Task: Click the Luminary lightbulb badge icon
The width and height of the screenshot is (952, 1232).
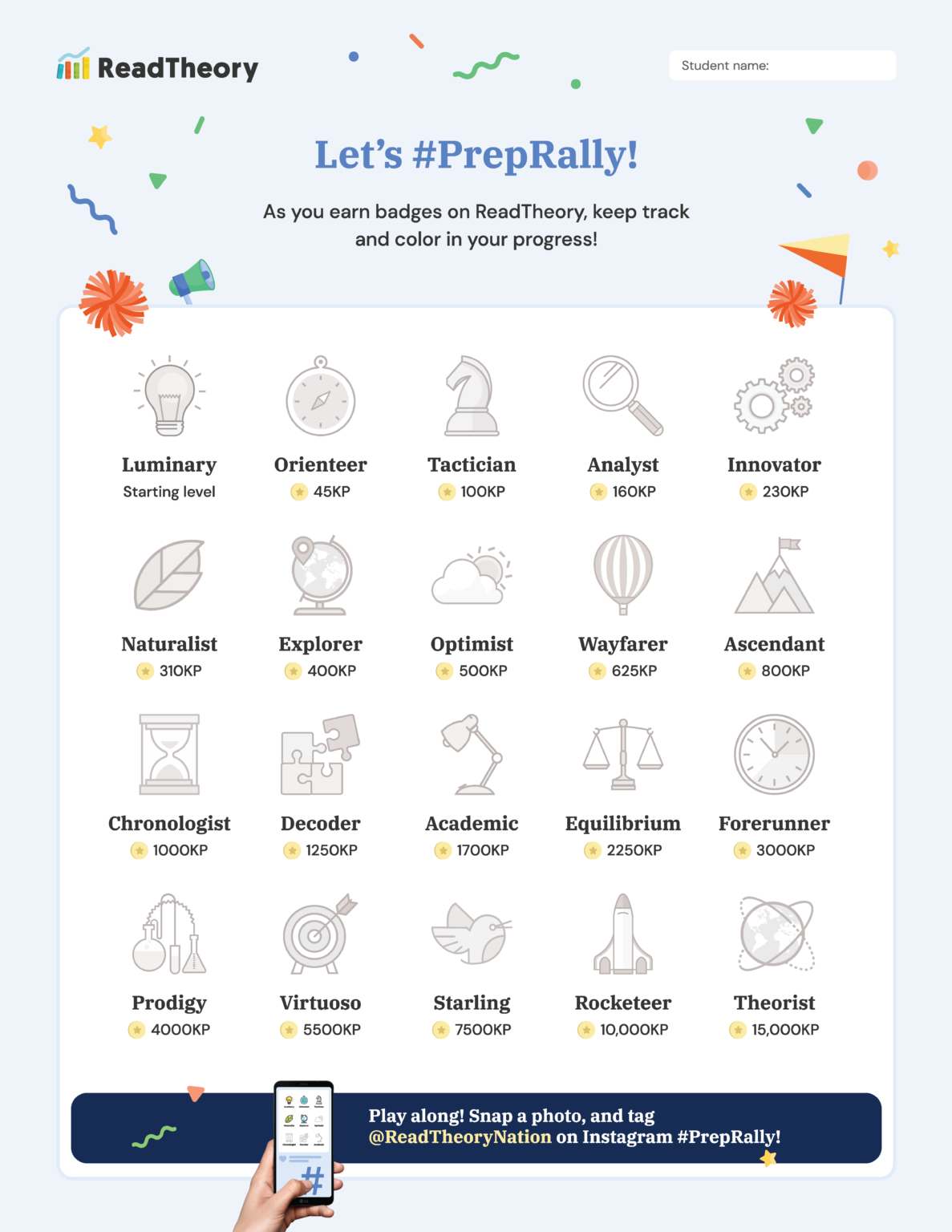Action: tap(169, 396)
